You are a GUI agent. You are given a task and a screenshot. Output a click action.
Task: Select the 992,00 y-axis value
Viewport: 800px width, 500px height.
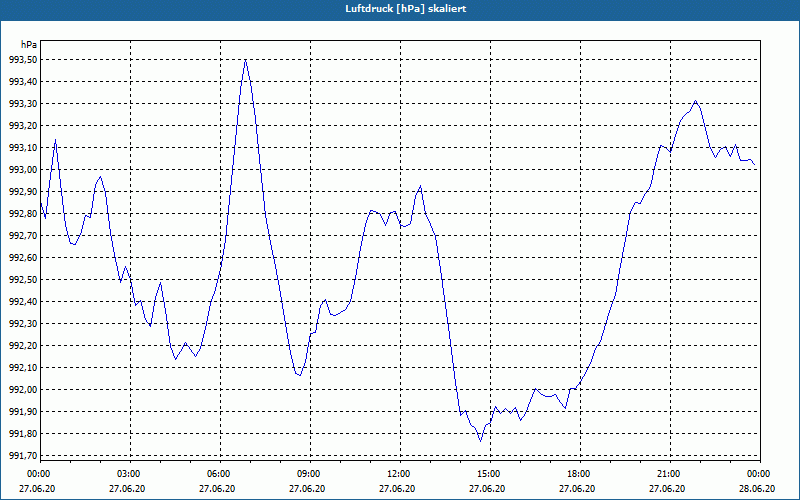23,390
